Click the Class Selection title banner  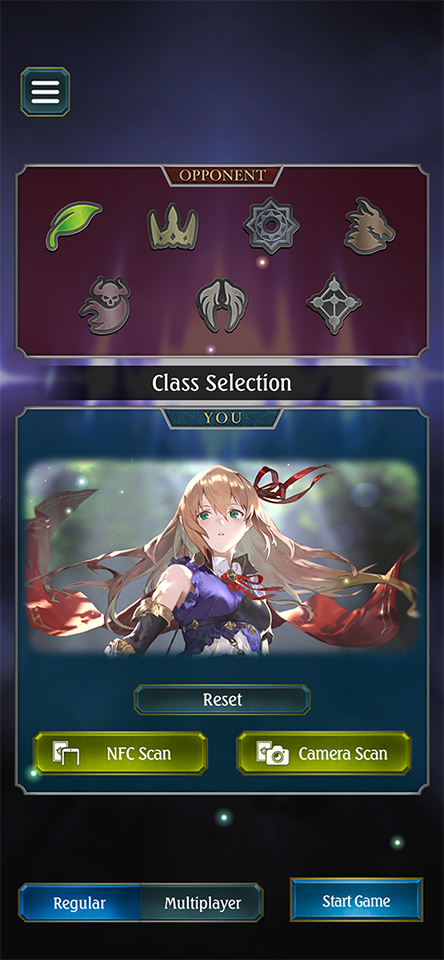(222, 383)
